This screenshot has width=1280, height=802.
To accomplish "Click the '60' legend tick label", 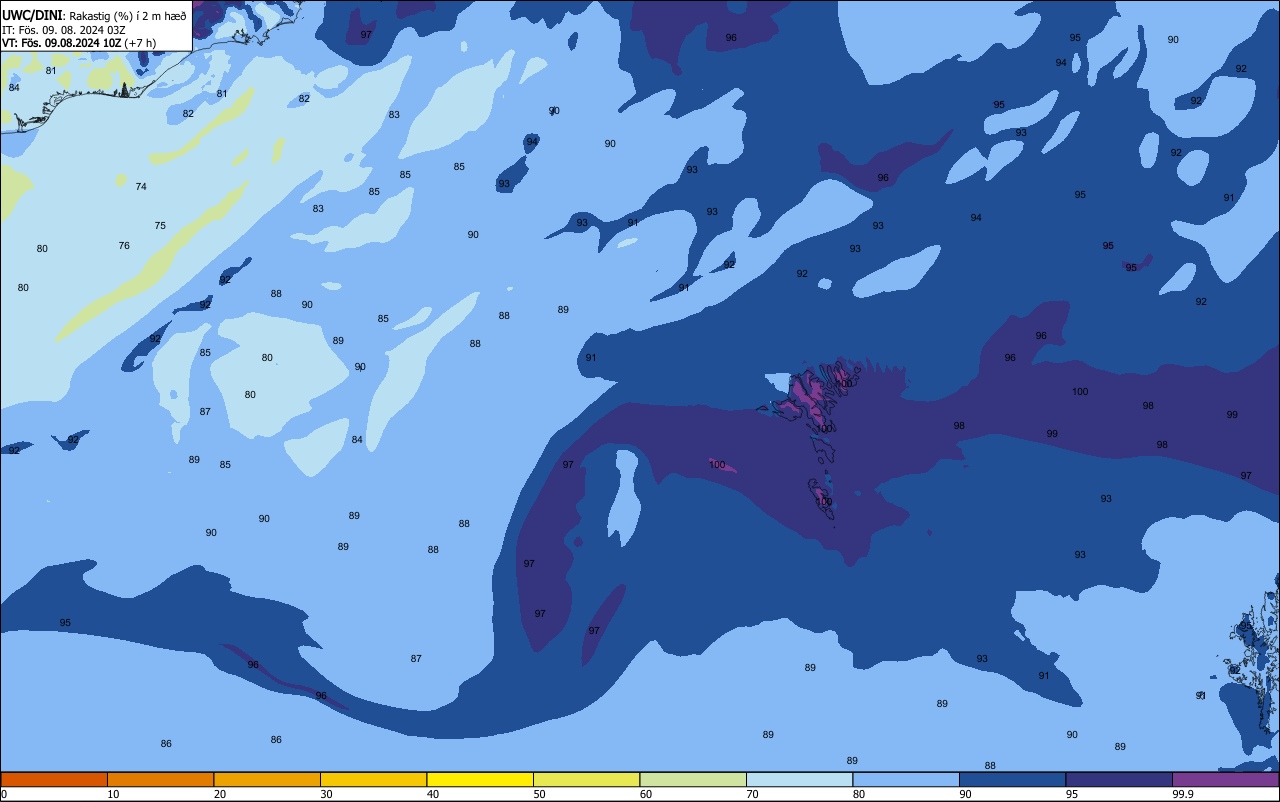I will pos(646,794).
